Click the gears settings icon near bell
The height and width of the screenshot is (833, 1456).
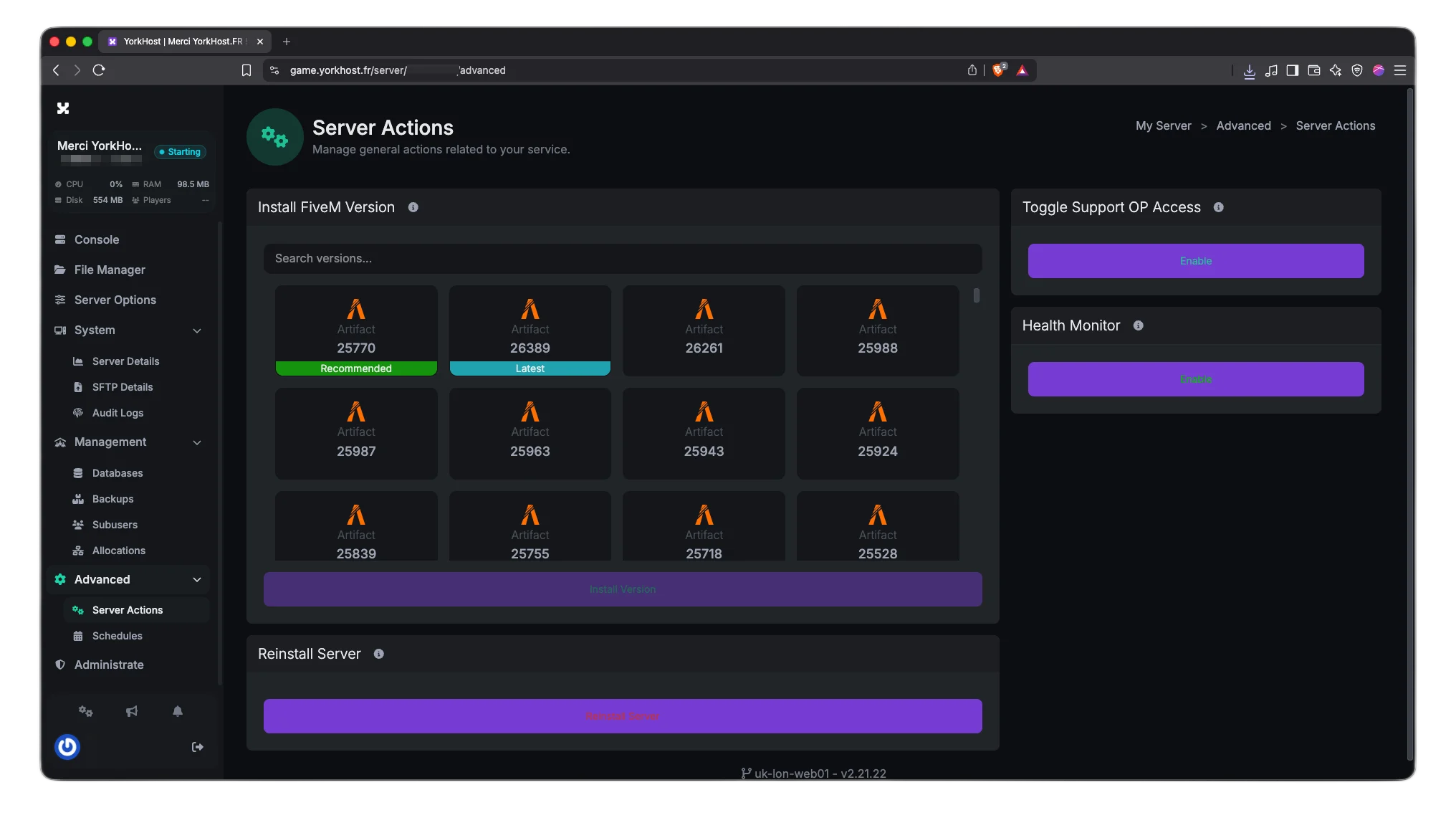click(x=86, y=711)
